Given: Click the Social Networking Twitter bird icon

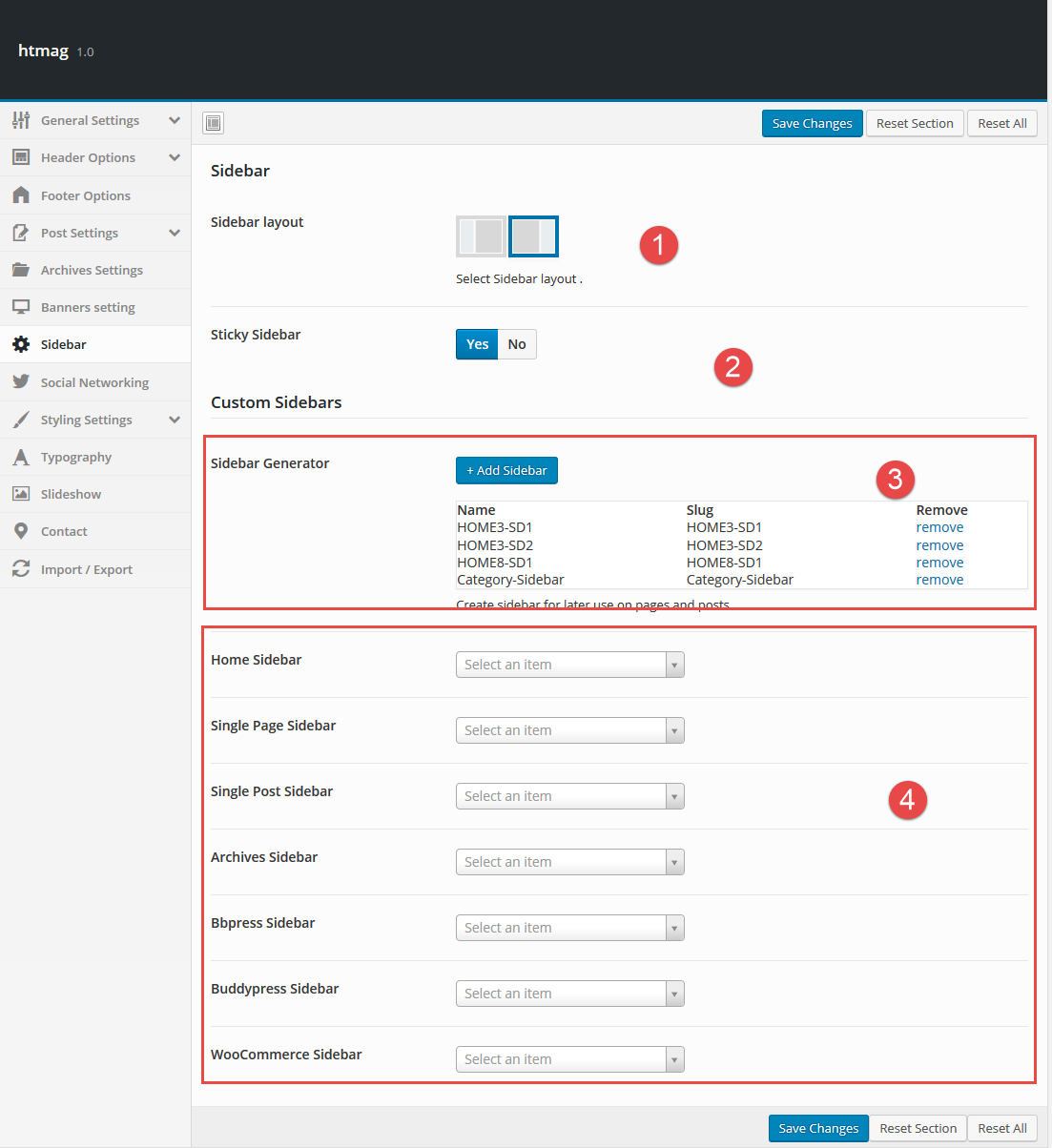Looking at the screenshot, I should (21, 382).
